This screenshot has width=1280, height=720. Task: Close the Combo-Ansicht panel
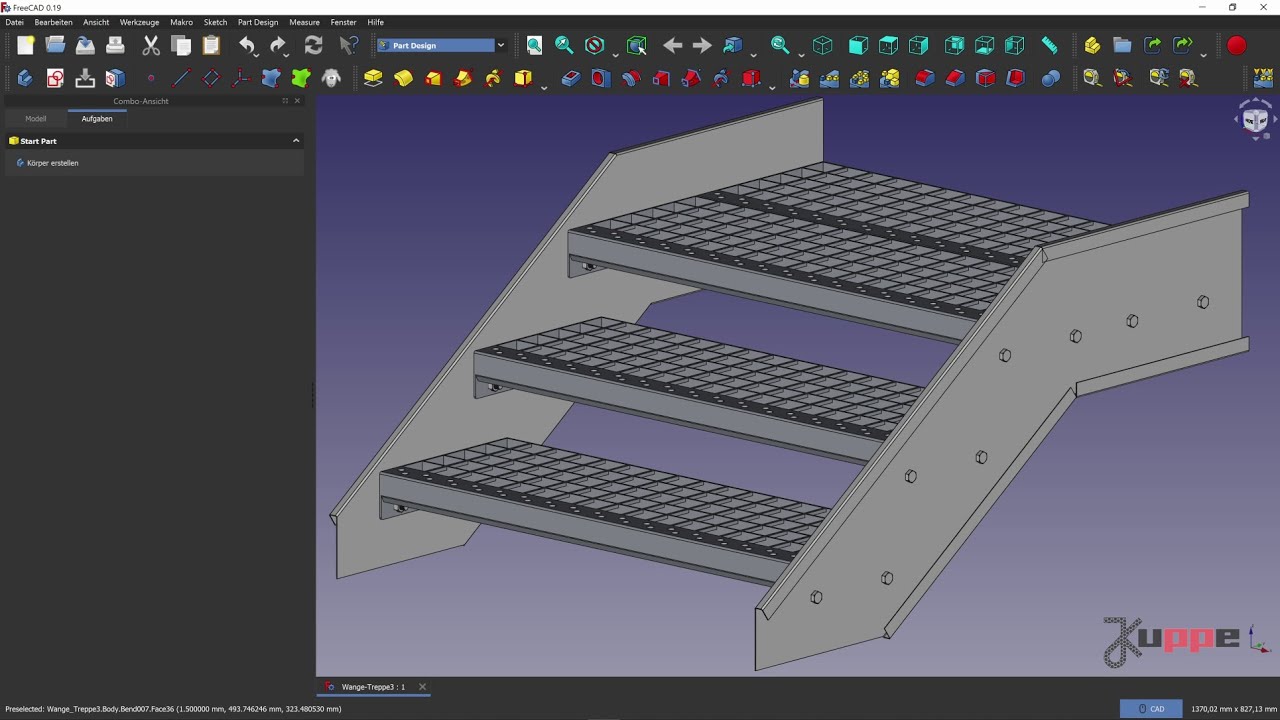point(297,101)
